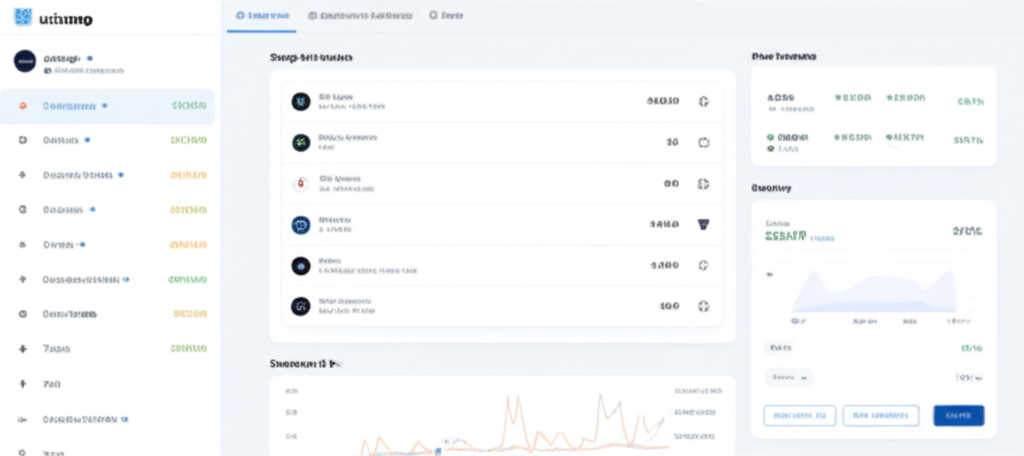Click the dark shield icon on the fourth row's right
The width and height of the screenshot is (1024, 456).
pyautogui.click(x=702, y=225)
